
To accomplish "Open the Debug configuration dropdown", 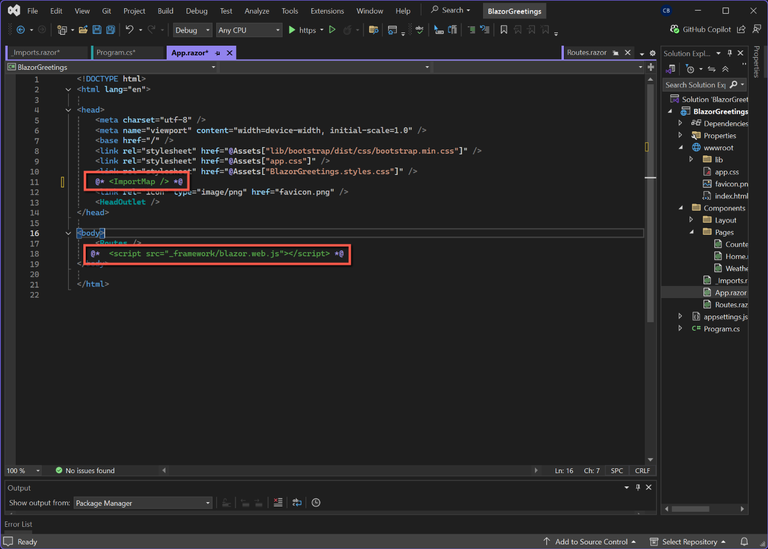I will point(192,30).
